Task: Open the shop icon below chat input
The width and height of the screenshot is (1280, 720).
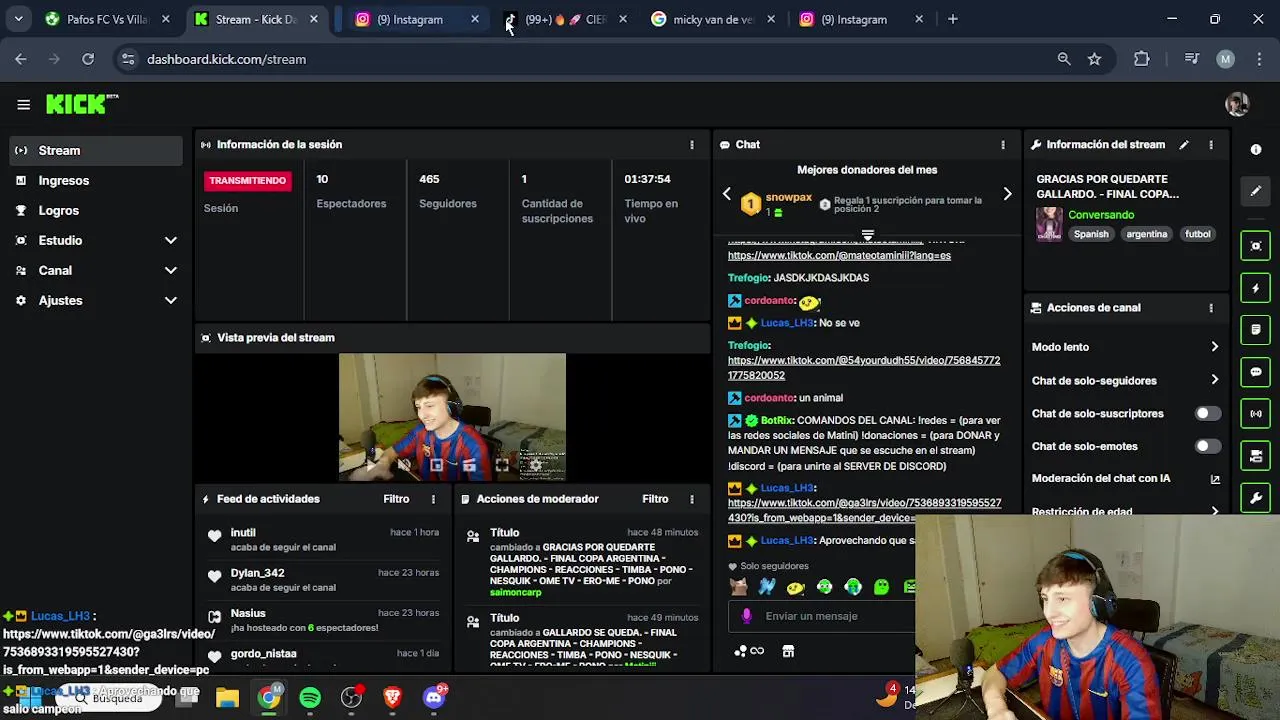Action: click(788, 651)
